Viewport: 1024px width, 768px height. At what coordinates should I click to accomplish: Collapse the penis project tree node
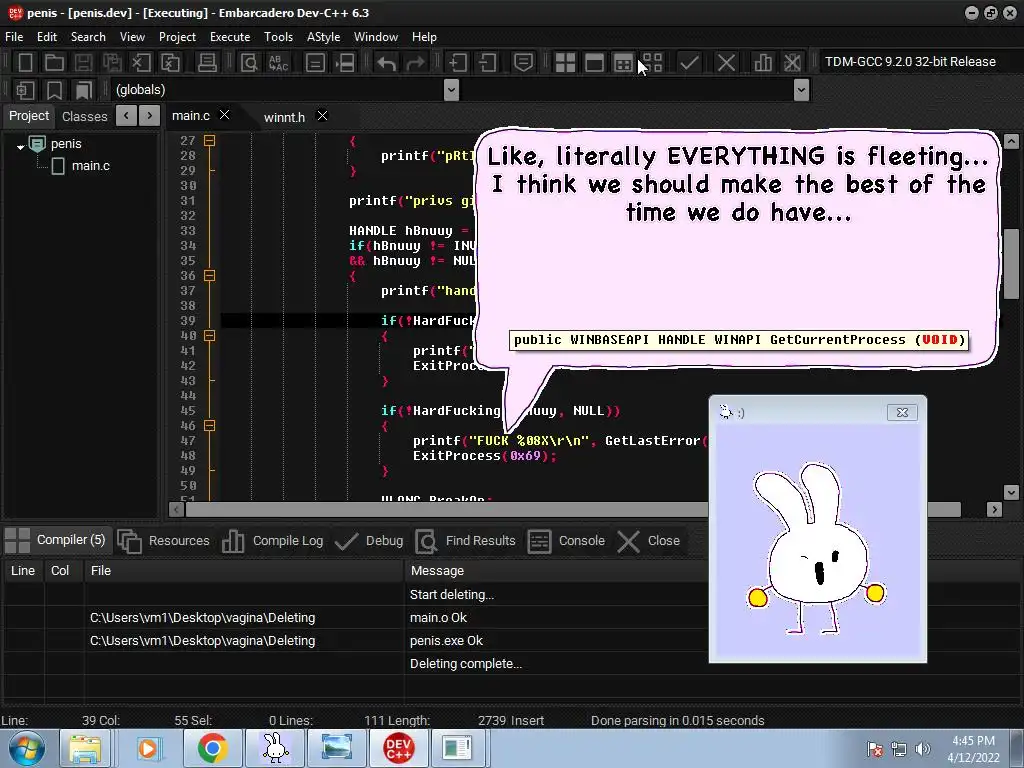pos(20,146)
